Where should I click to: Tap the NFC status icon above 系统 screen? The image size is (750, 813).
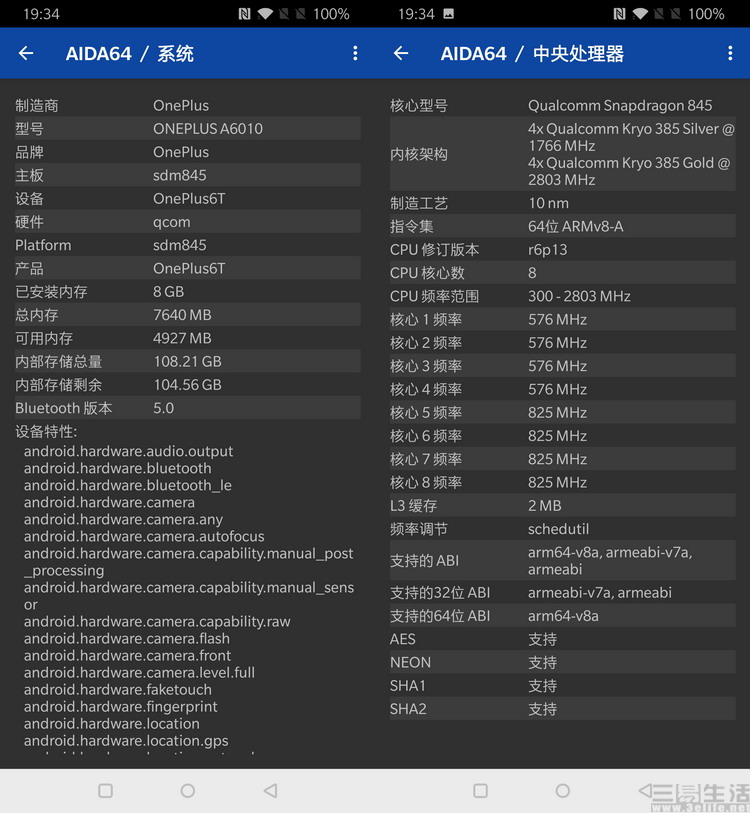[x=244, y=14]
